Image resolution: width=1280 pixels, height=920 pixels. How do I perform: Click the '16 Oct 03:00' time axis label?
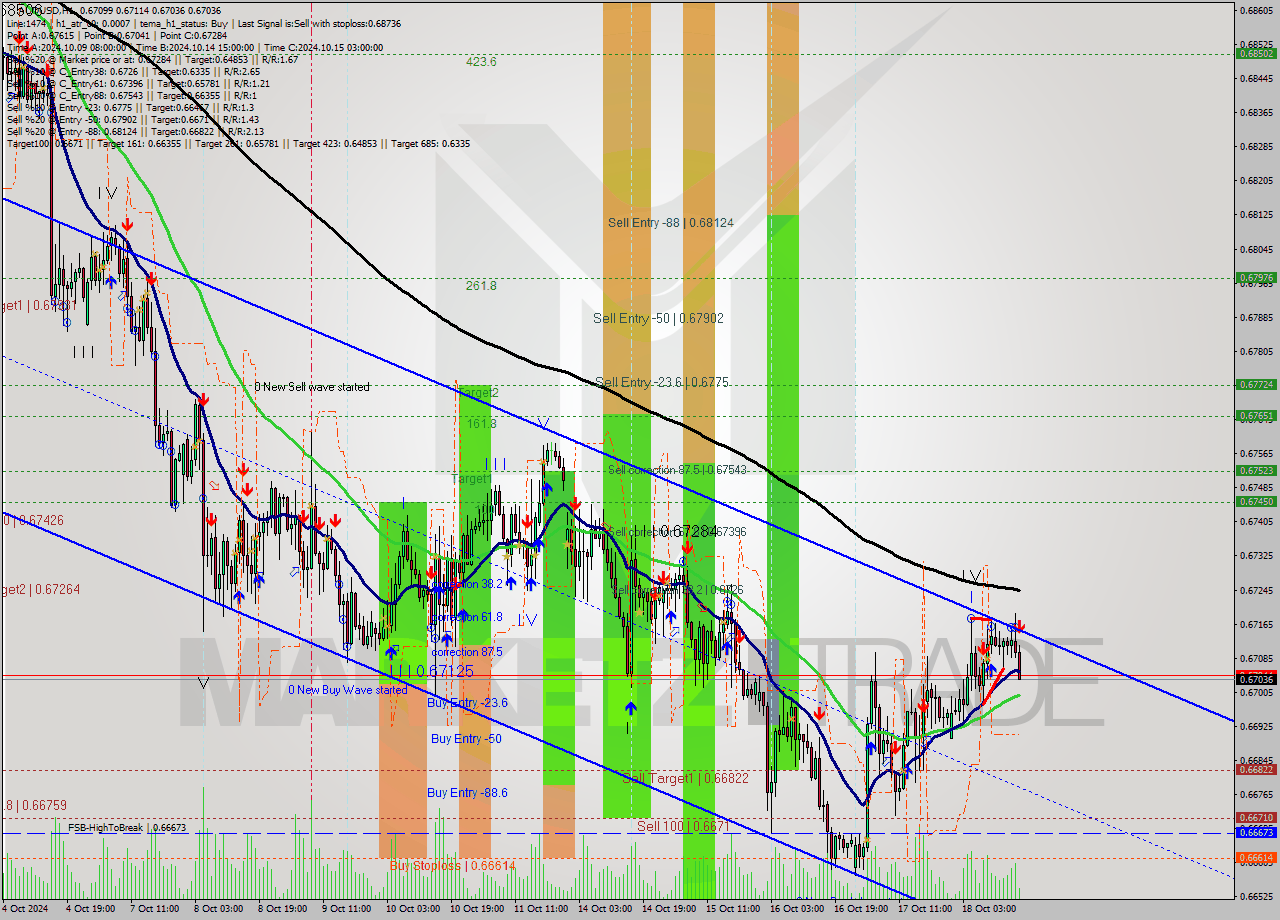(797, 909)
